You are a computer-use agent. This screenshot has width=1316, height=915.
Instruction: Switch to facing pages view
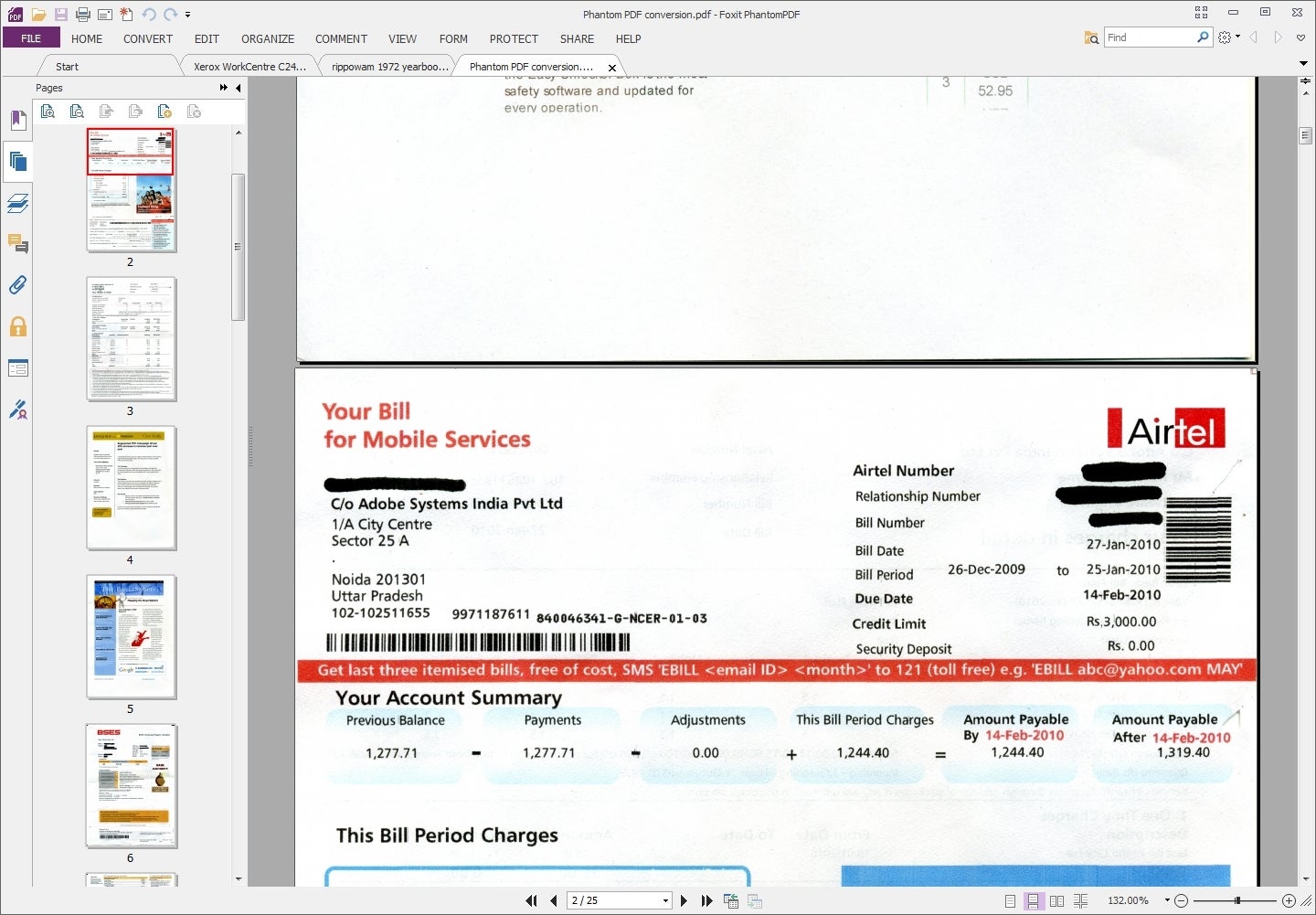point(1056,901)
